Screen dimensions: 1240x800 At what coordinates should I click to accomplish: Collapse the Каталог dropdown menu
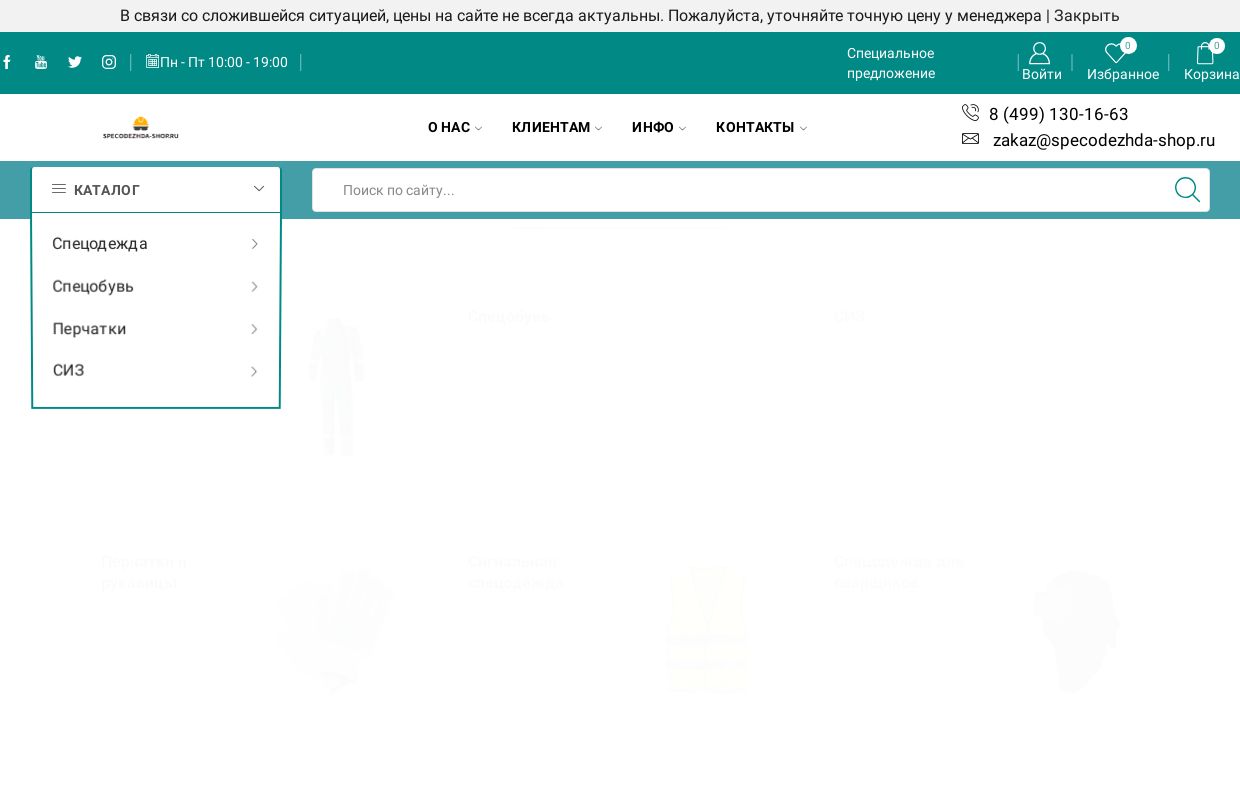[258, 189]
